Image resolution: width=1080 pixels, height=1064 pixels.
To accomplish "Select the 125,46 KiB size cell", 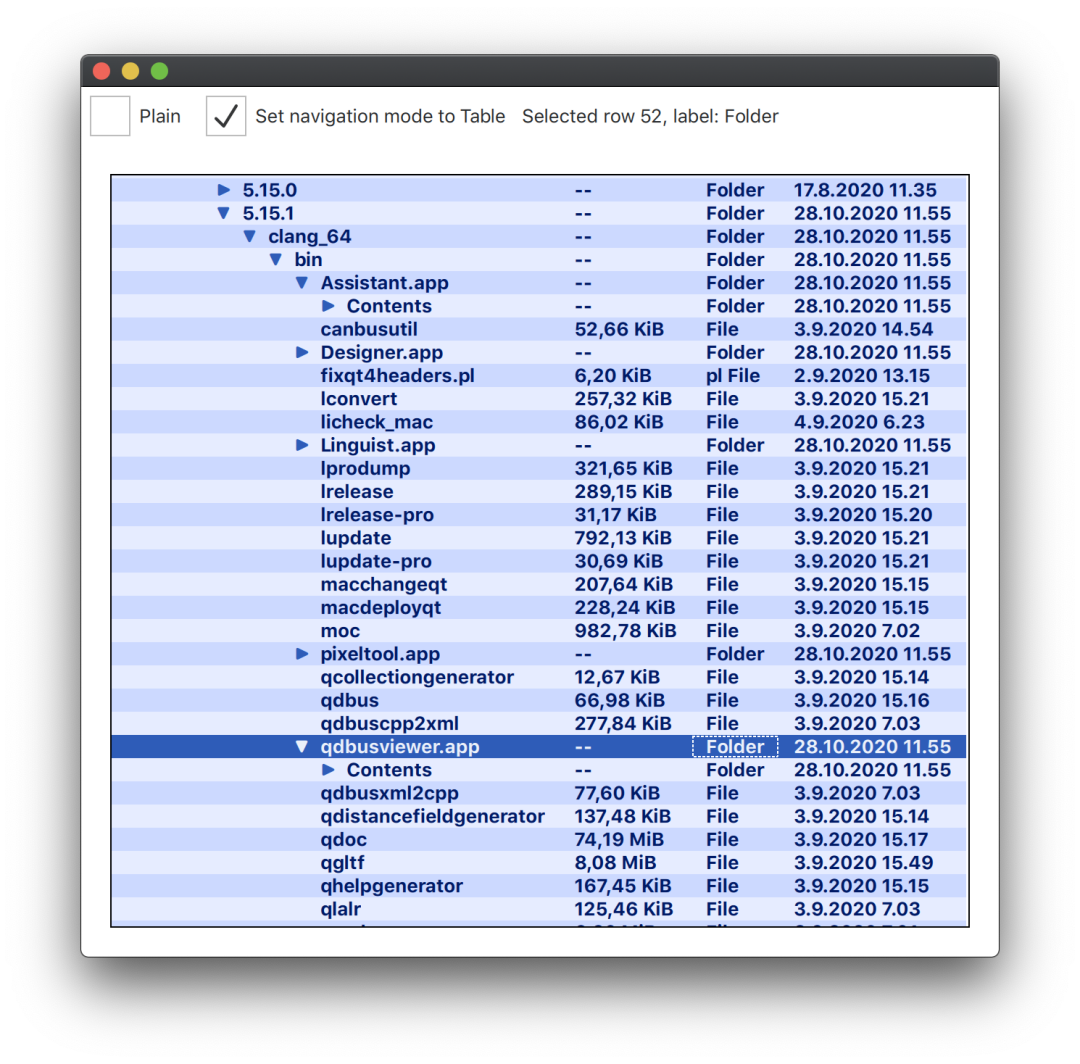I will coord(623,908).
